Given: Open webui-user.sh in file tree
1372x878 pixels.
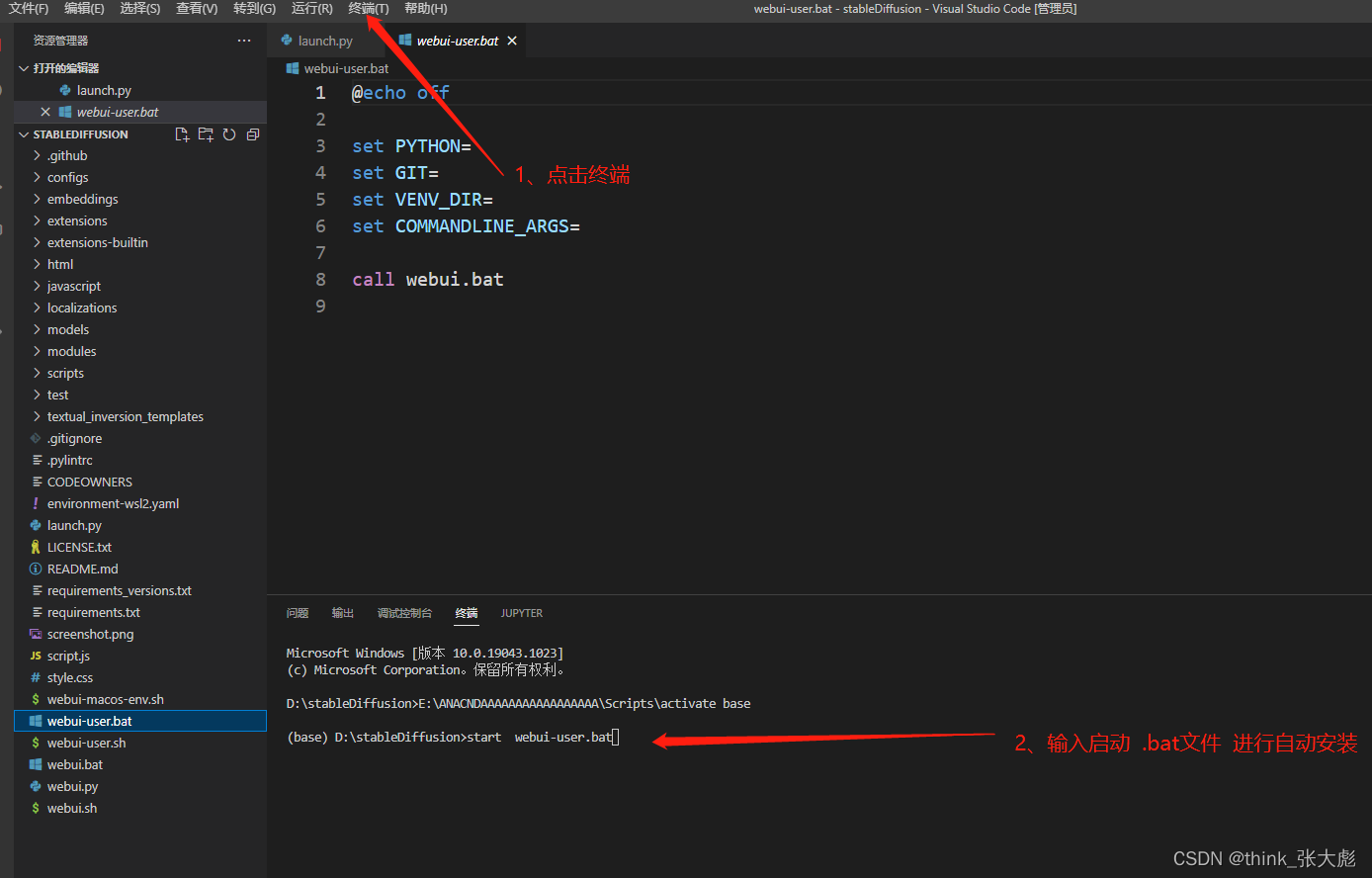Looking at the screenshot, I should (140, 743).
